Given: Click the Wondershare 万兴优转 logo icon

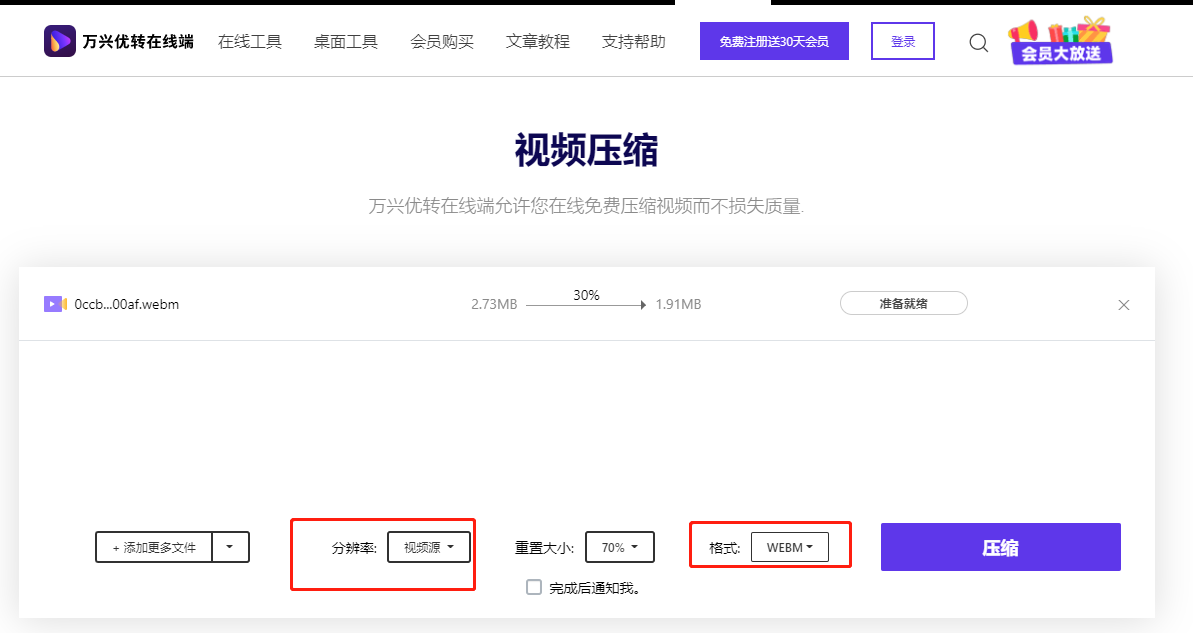Looking at the screenshot, I should (57, 40).
